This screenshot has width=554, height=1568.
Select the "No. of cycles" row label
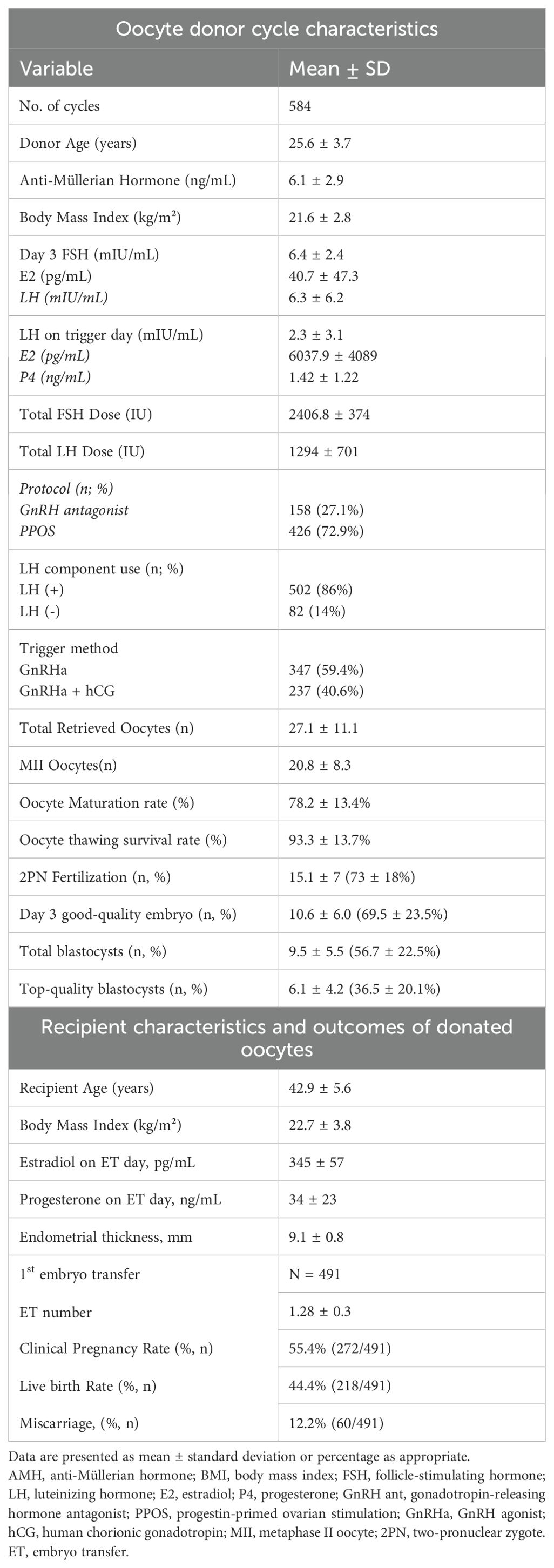(59, 106)
